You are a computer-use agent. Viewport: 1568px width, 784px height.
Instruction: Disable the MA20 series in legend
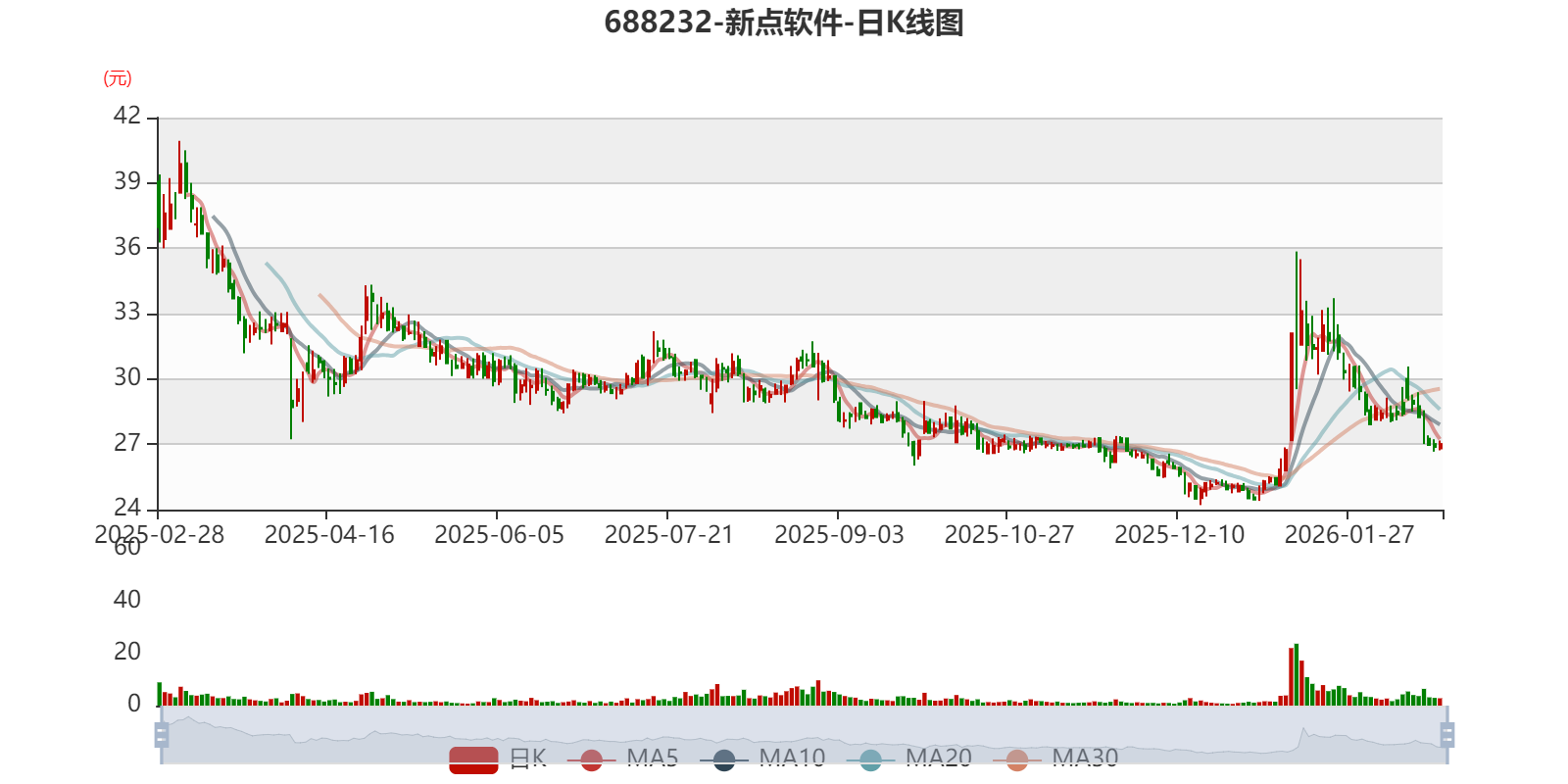coord(909,759)
